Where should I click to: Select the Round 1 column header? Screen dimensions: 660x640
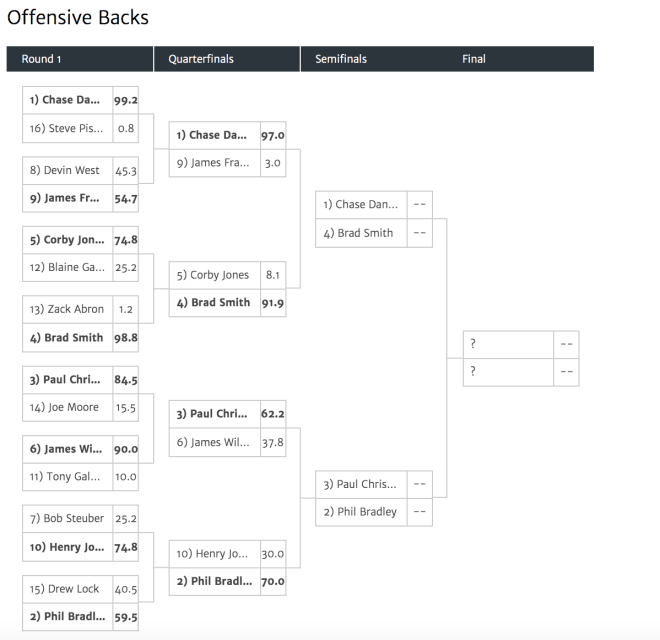(80, 59)
